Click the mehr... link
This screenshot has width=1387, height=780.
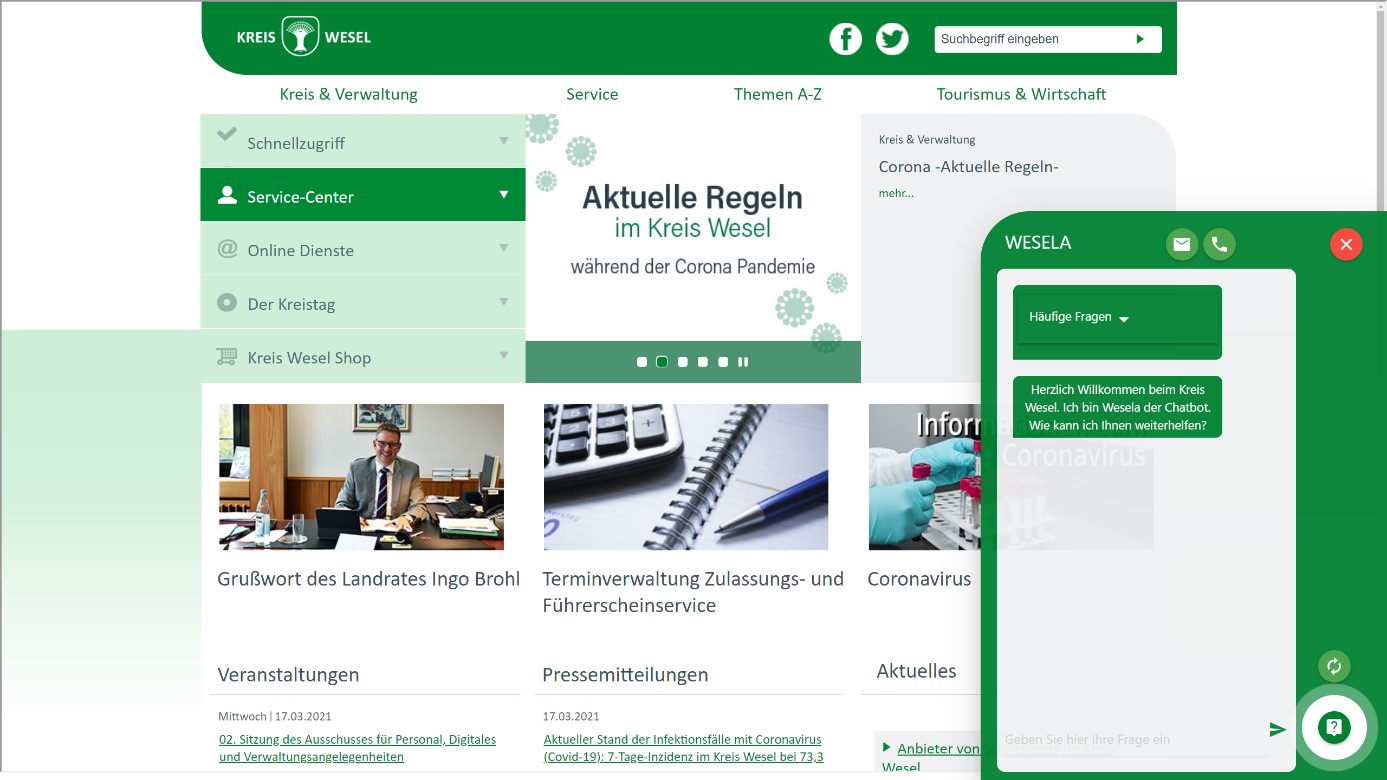(x=896, y=193)
